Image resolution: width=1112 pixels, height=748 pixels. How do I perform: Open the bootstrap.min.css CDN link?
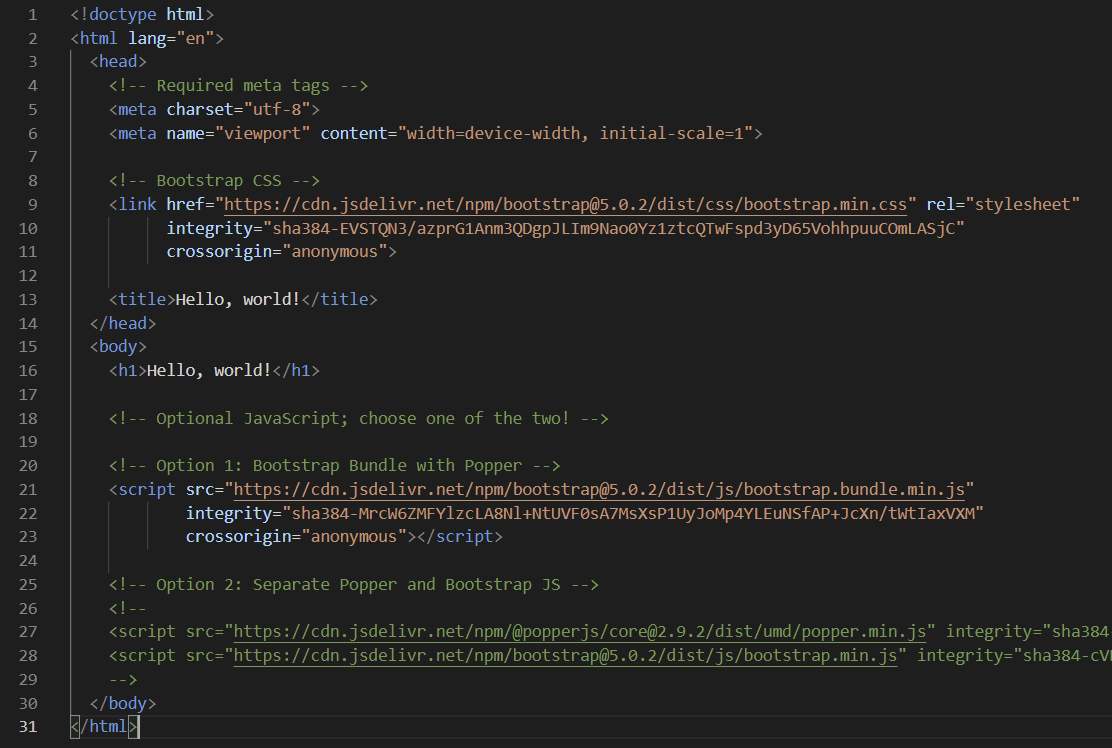point(565,205)
